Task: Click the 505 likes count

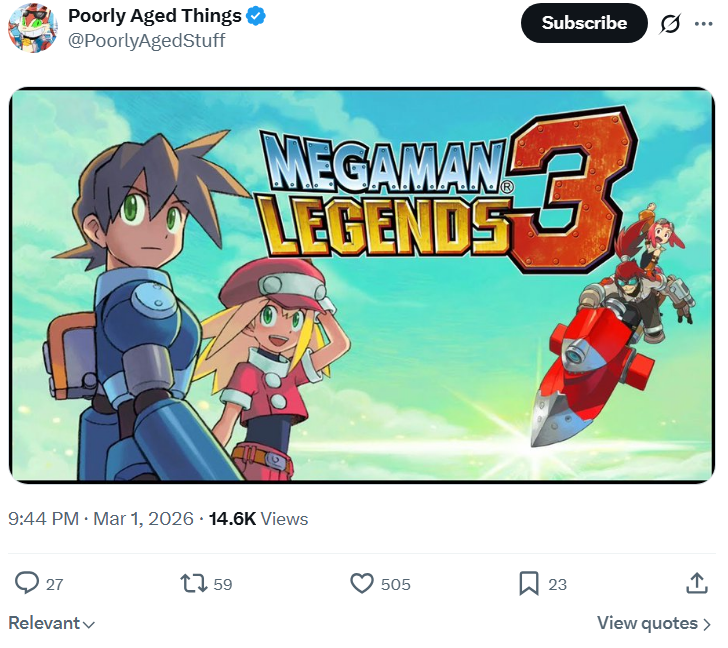Action: click(395, 584)
